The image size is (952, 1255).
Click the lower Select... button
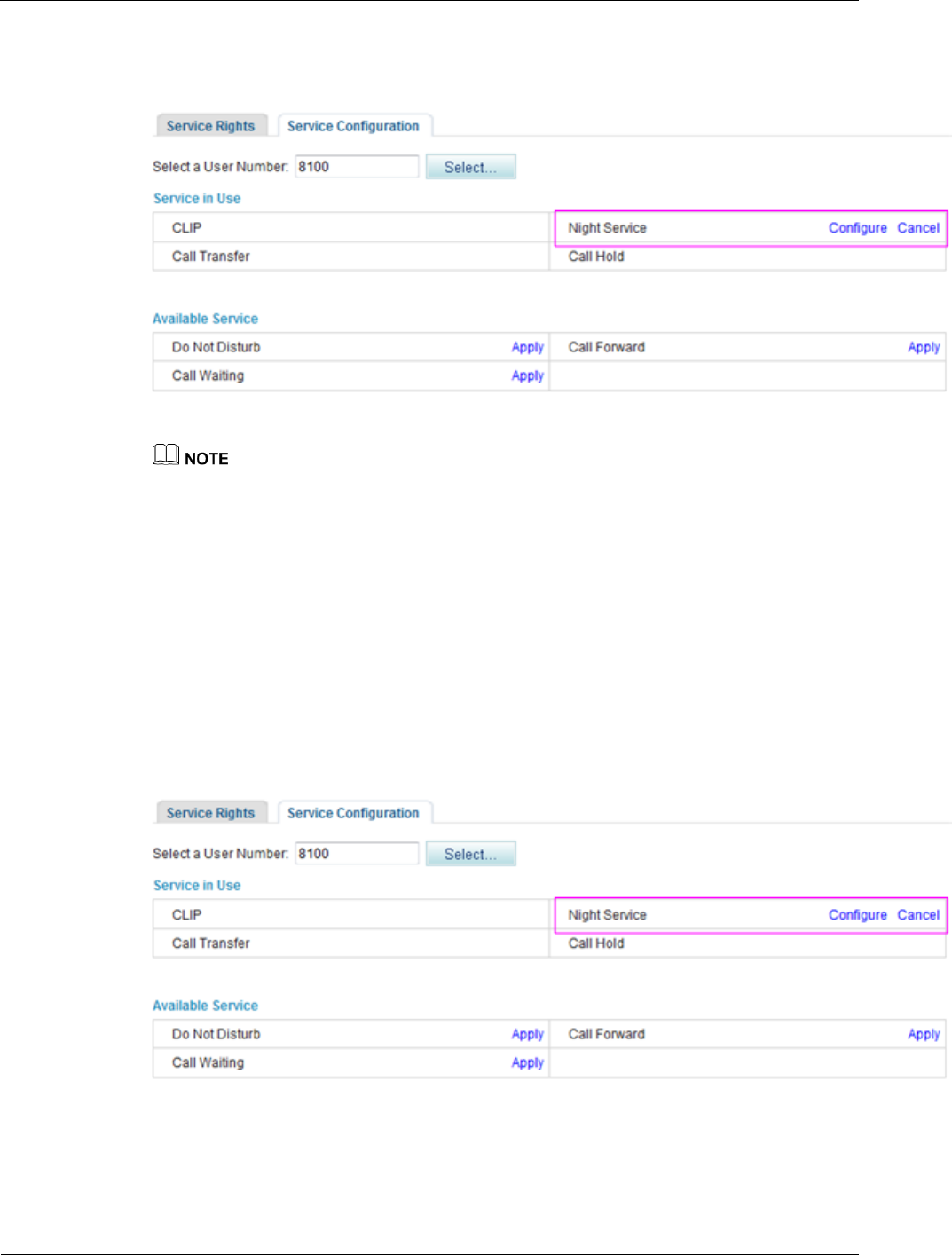(x=471, y=854)
